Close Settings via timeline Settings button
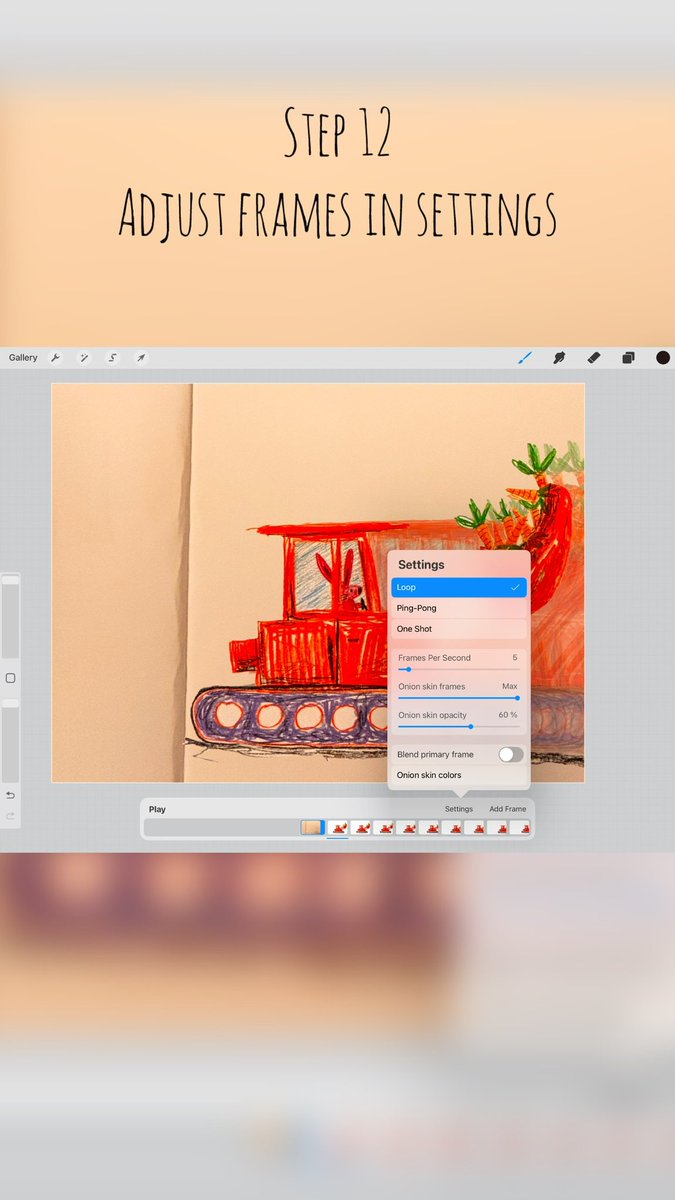Viewport: 675px width, 1200px height. click(x=459, y=809)
